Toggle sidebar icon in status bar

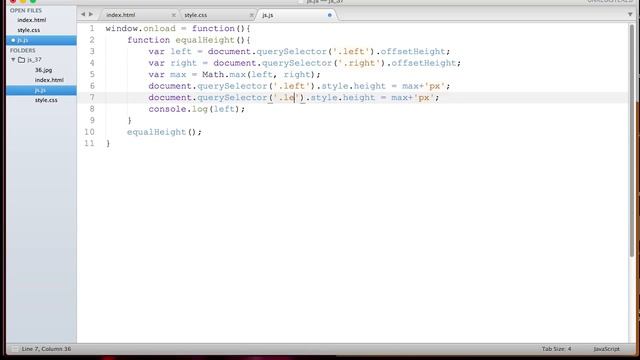pos(15,349)
